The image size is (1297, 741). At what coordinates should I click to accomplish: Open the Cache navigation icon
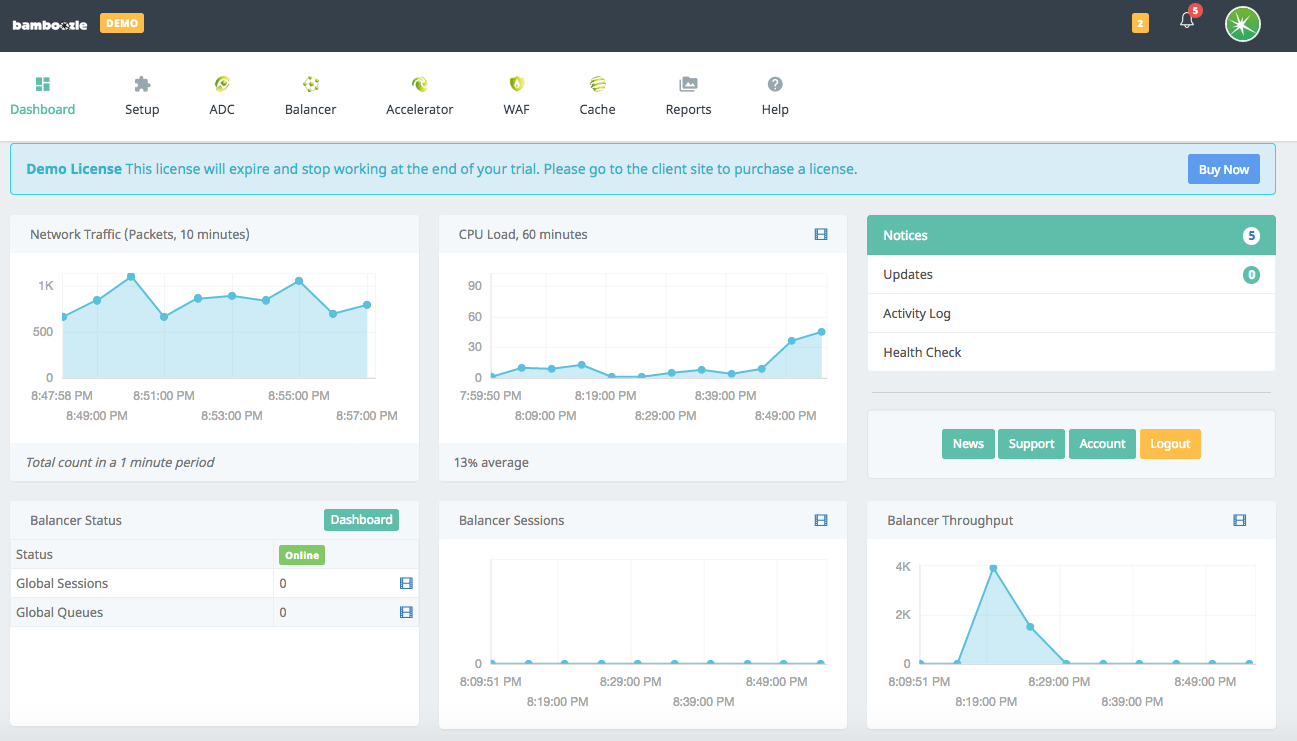coord(597,84)
